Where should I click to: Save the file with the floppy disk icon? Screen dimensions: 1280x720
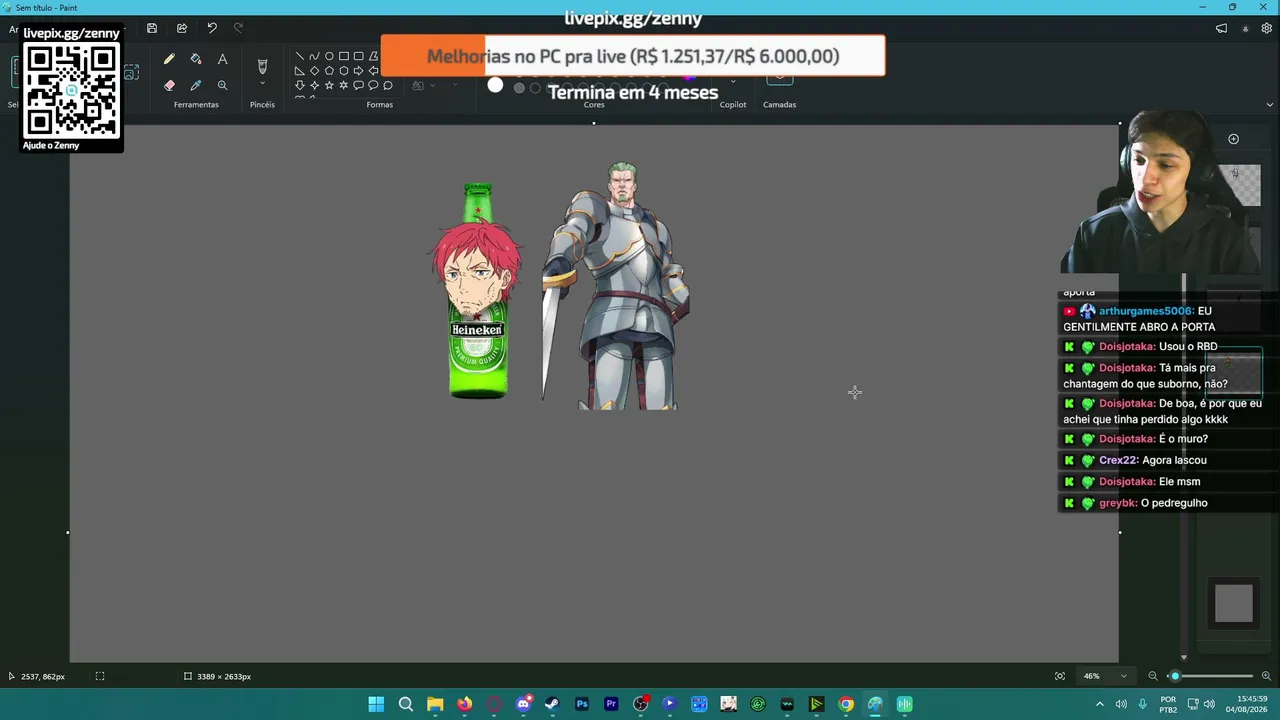(152, 28)
